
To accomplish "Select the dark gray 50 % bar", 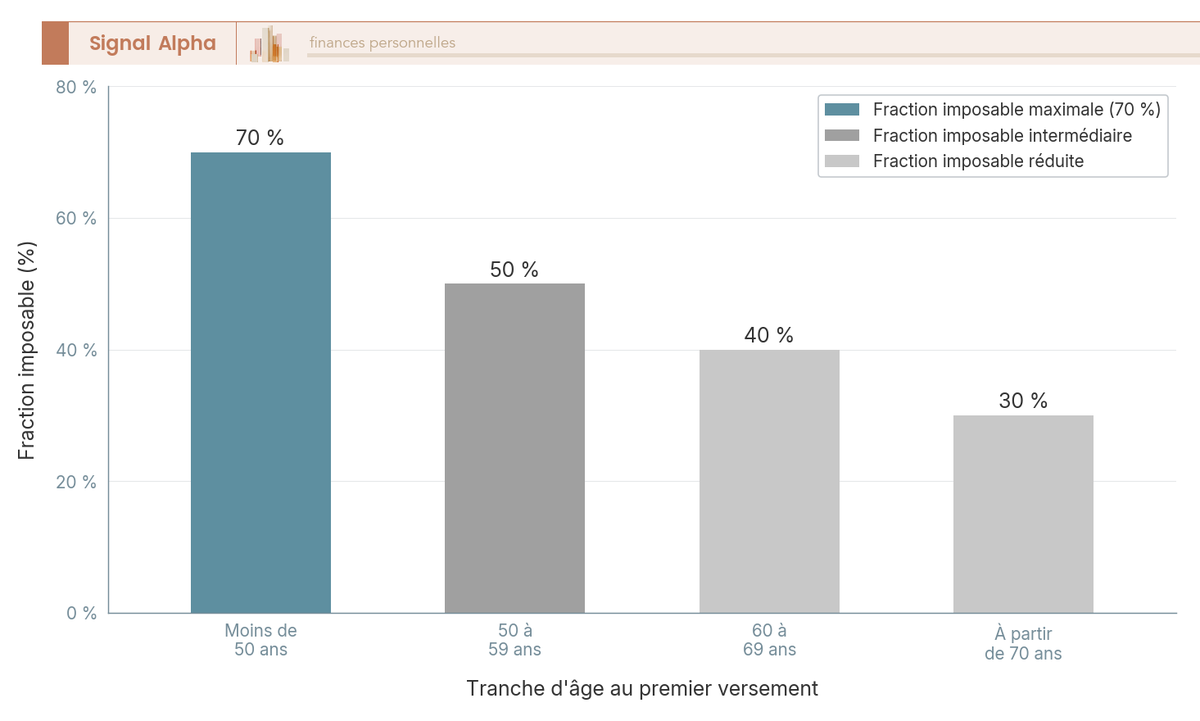I will tap(515, 448).
